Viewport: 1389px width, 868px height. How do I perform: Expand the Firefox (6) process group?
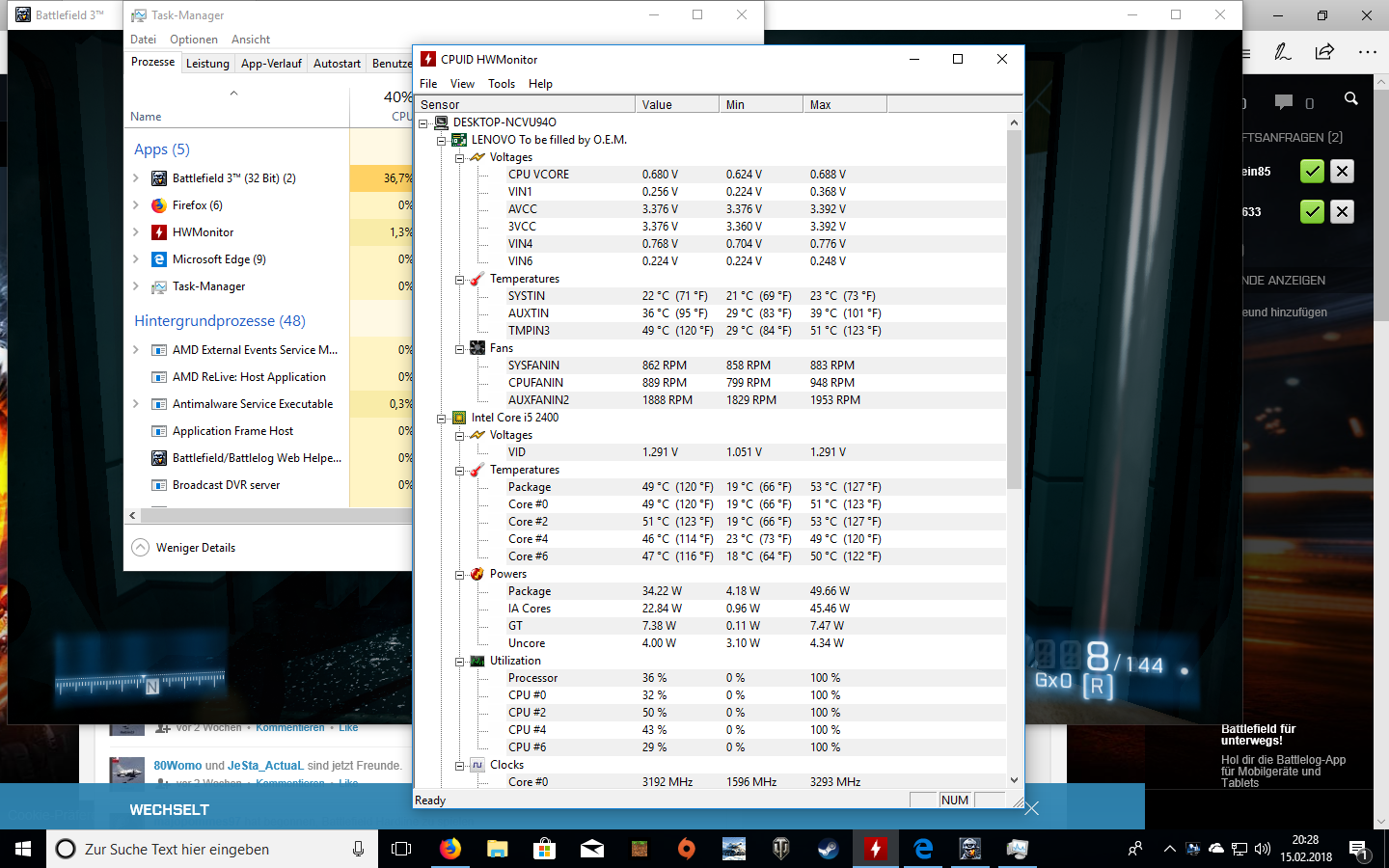pos(136,205)
